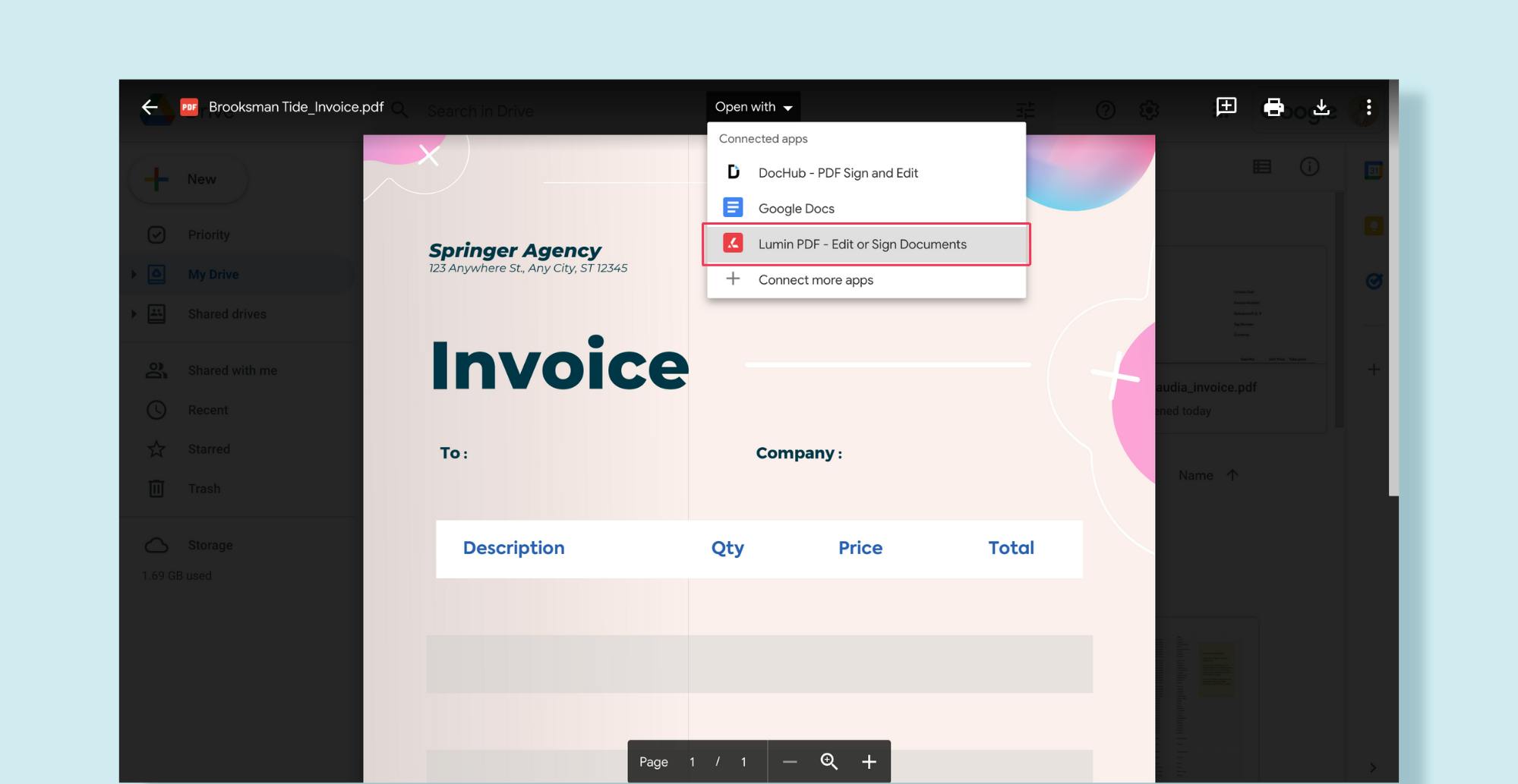Click the DocHub app icon
The height and width of the screenshot is (784, 1518).
733,172
